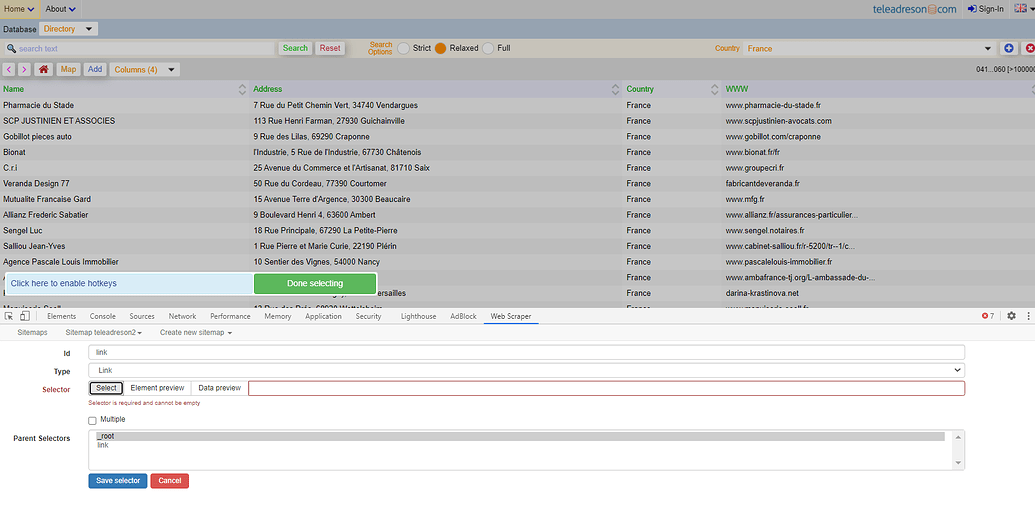Click the DevTools inspect element icon

click(x=9, y=317)
